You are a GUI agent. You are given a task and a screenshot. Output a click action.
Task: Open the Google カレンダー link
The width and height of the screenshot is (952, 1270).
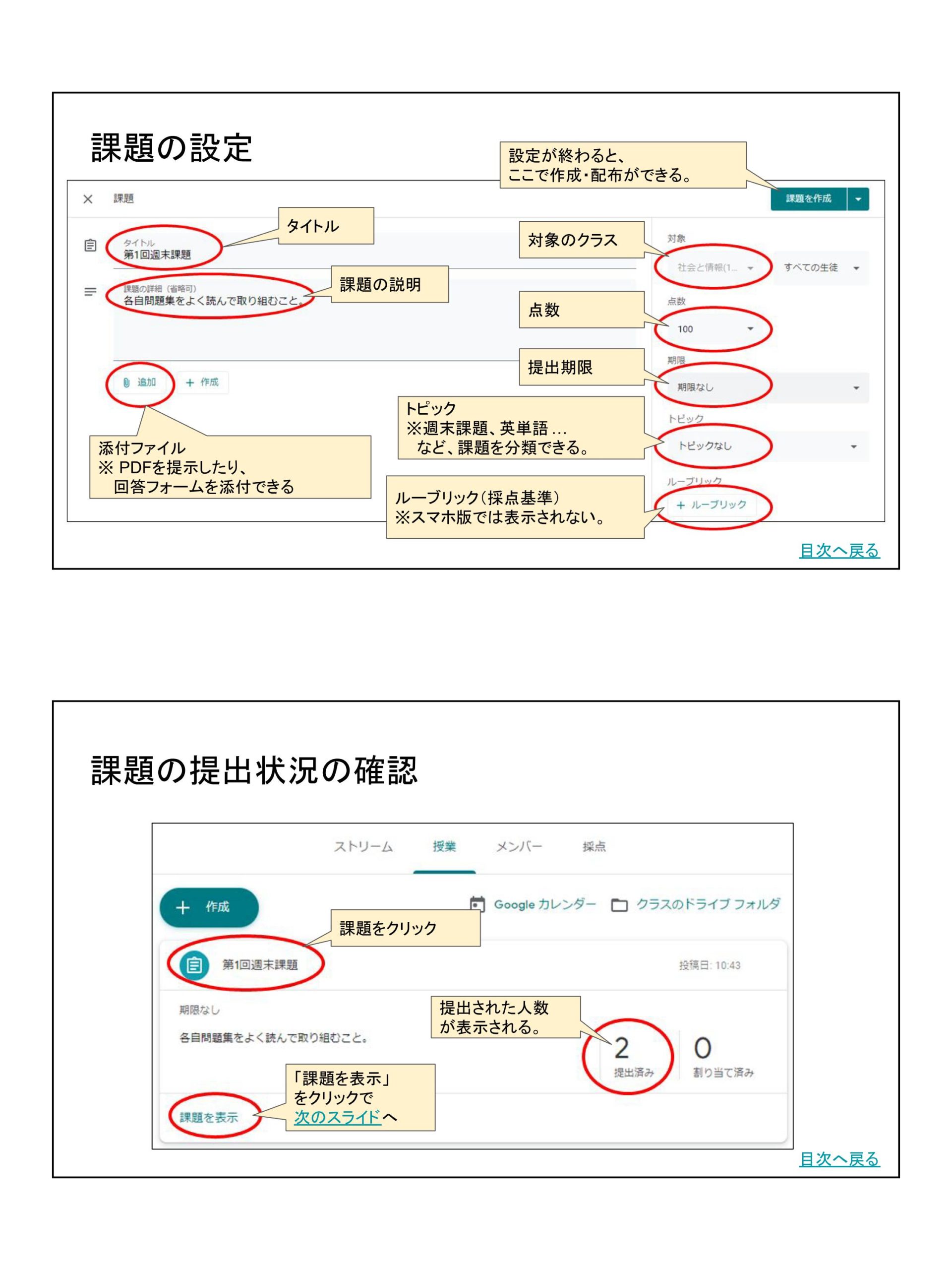(544, 905)
